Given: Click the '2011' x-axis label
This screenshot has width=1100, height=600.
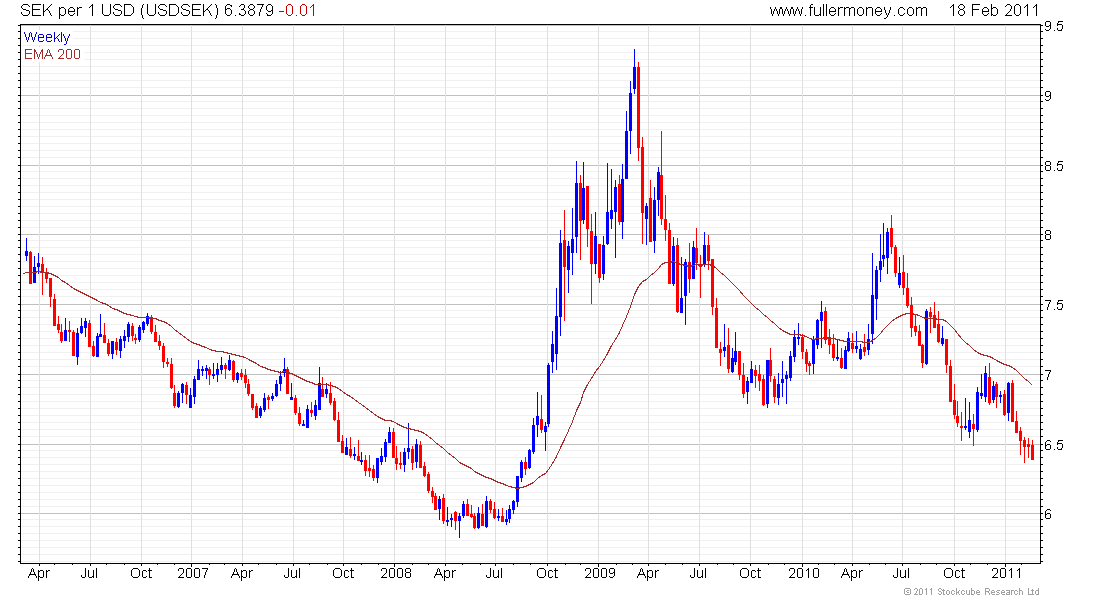Looking at the screenshot, I should click(x=1006, y=573).
